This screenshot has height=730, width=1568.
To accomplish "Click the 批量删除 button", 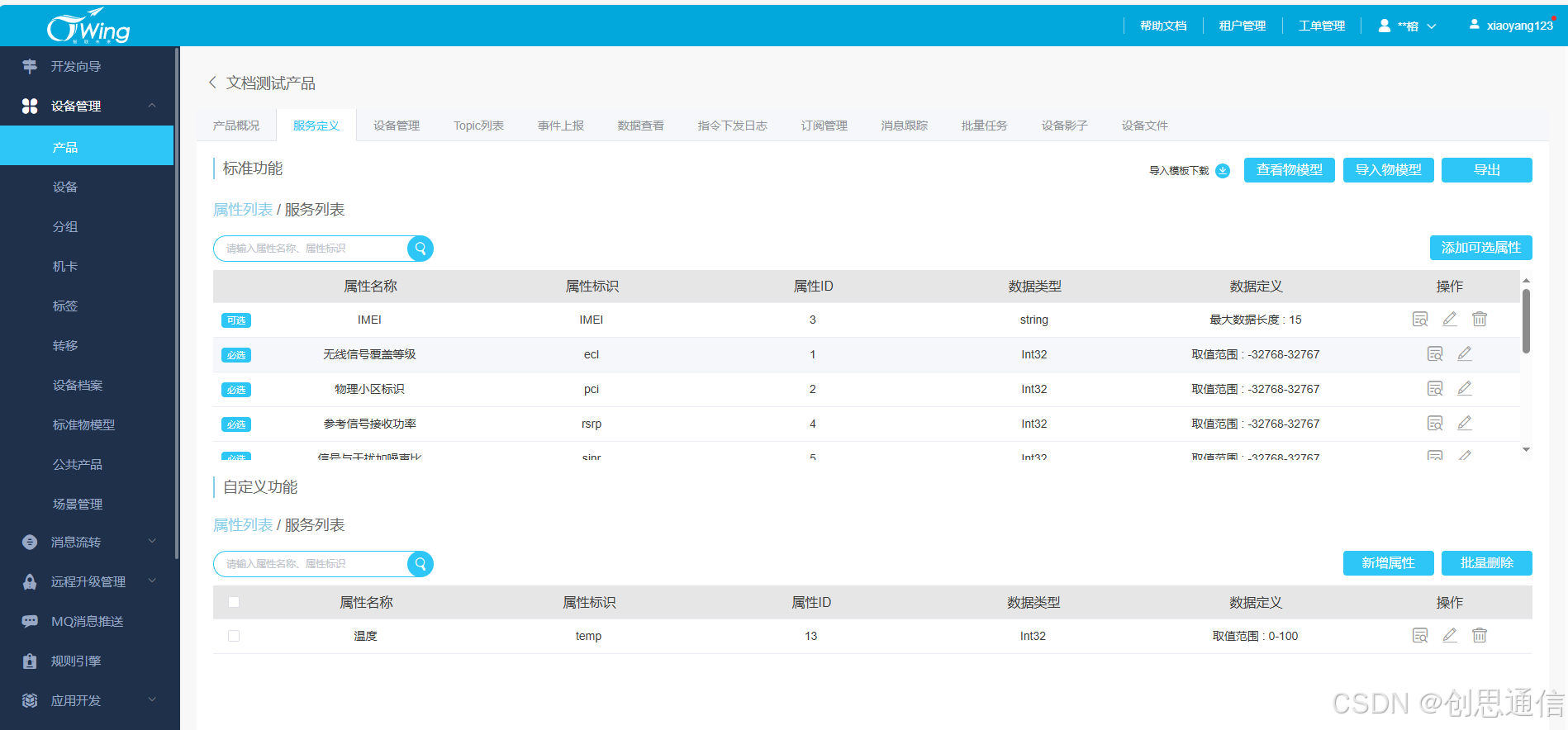I will coord(1487,563).
